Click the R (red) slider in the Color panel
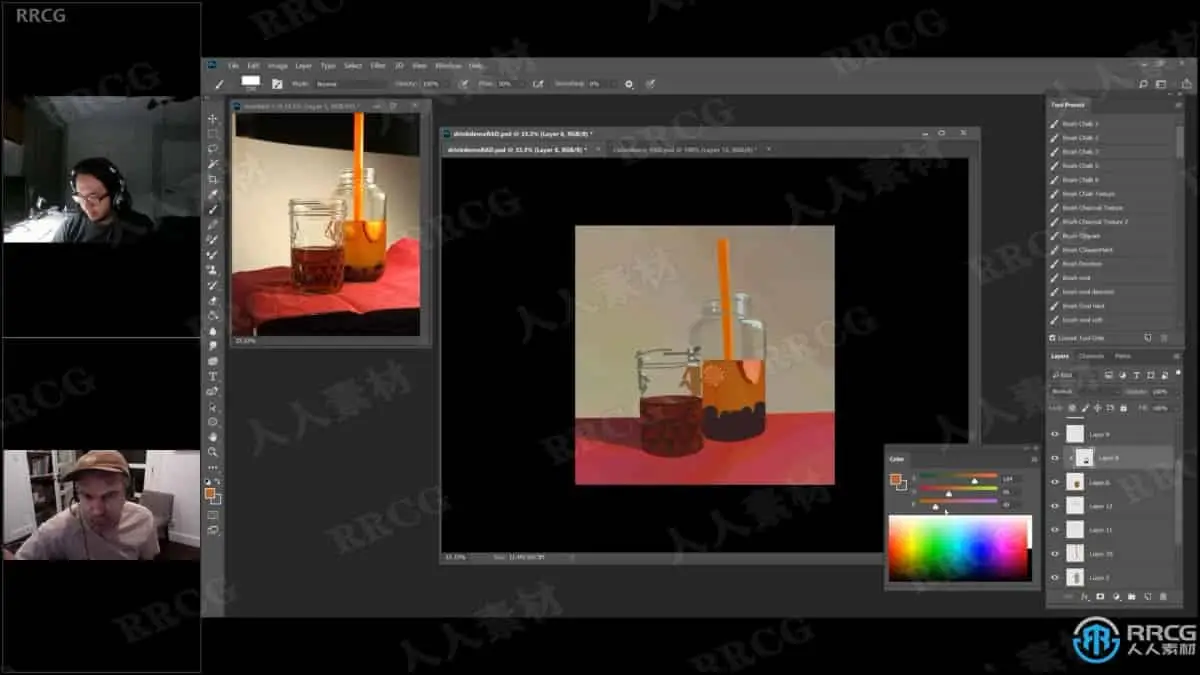This screenshot has height=675, width=1200. [958, 477]
